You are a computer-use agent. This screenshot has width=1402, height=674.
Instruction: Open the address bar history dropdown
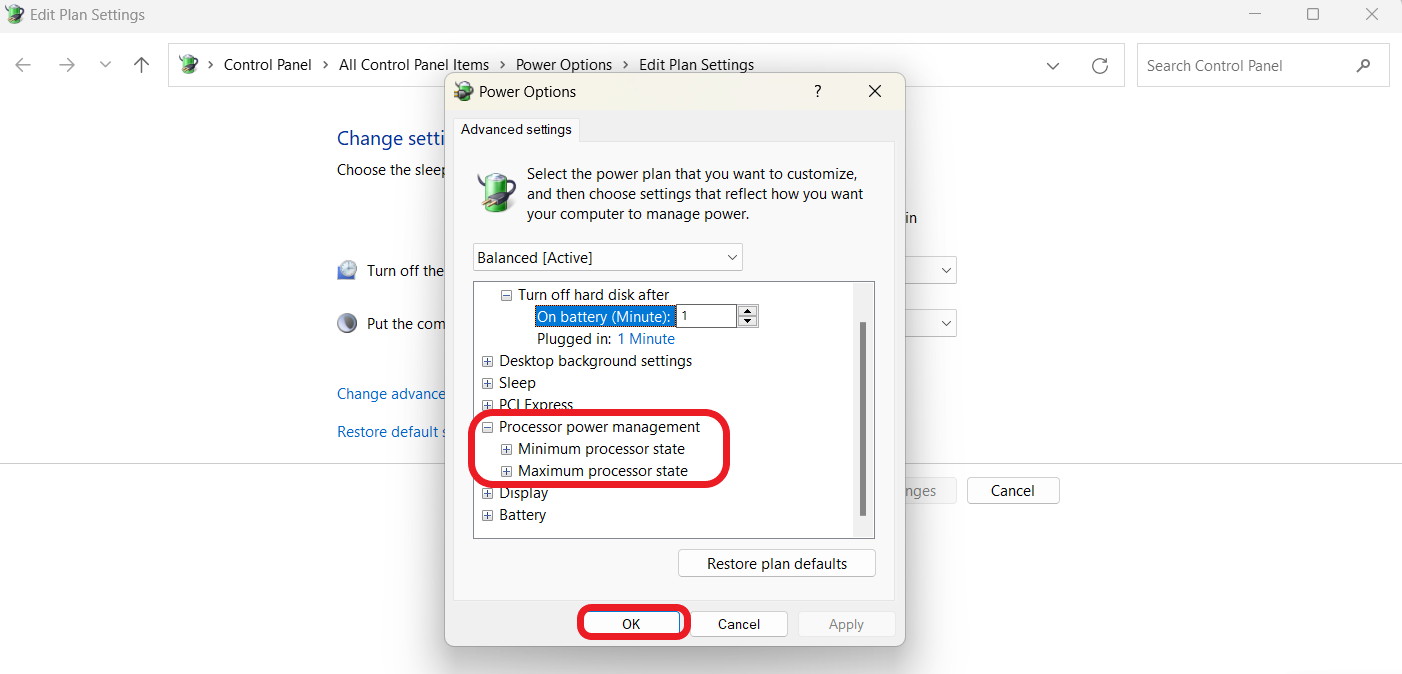tap(1053, 66)
